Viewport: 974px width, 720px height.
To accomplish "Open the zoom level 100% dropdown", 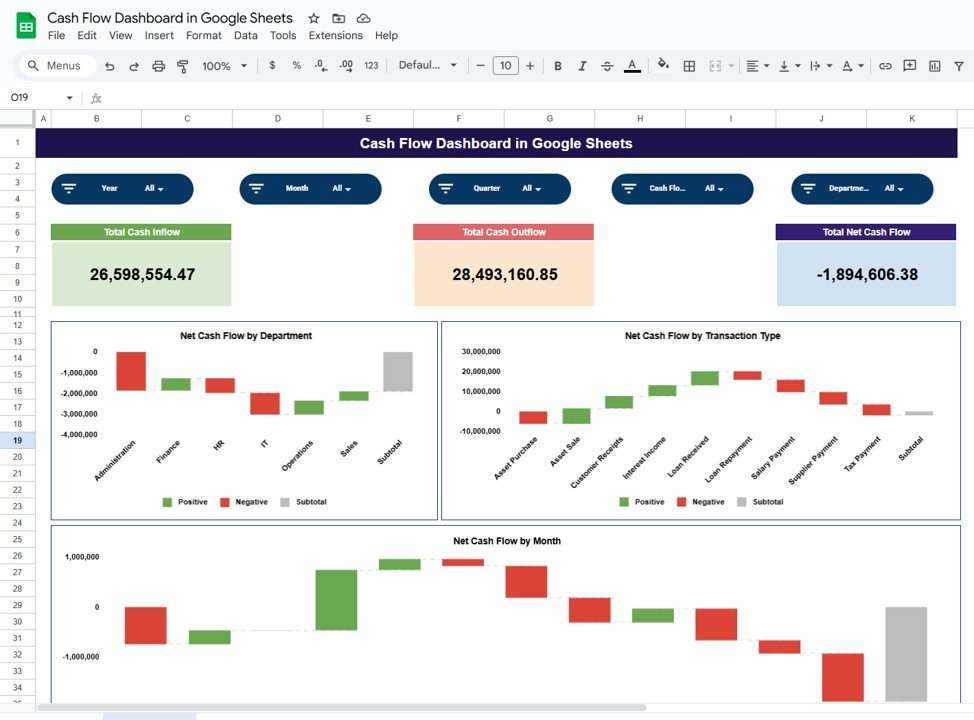I will [224, 66].
